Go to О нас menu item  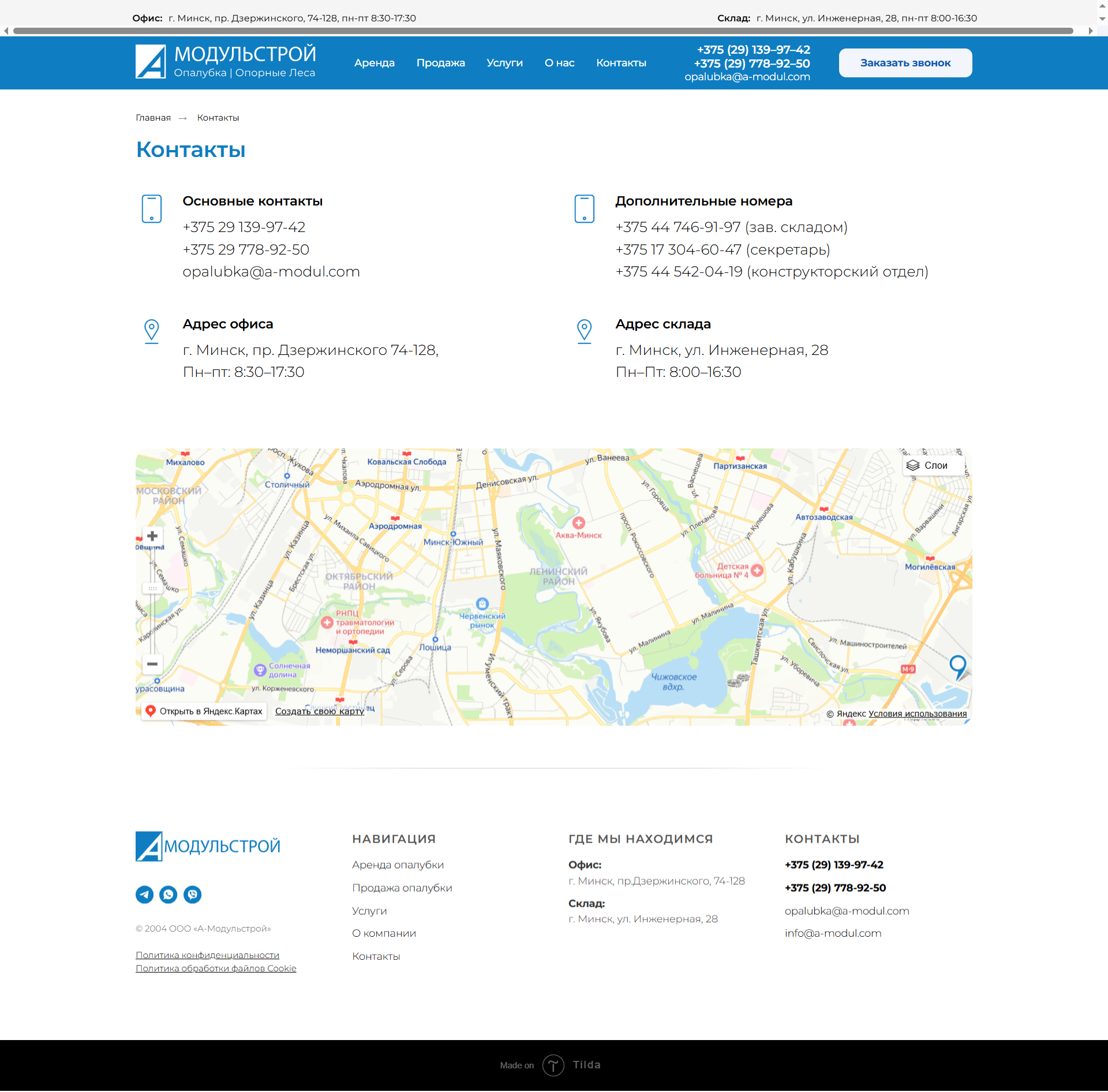click(559, 63)
